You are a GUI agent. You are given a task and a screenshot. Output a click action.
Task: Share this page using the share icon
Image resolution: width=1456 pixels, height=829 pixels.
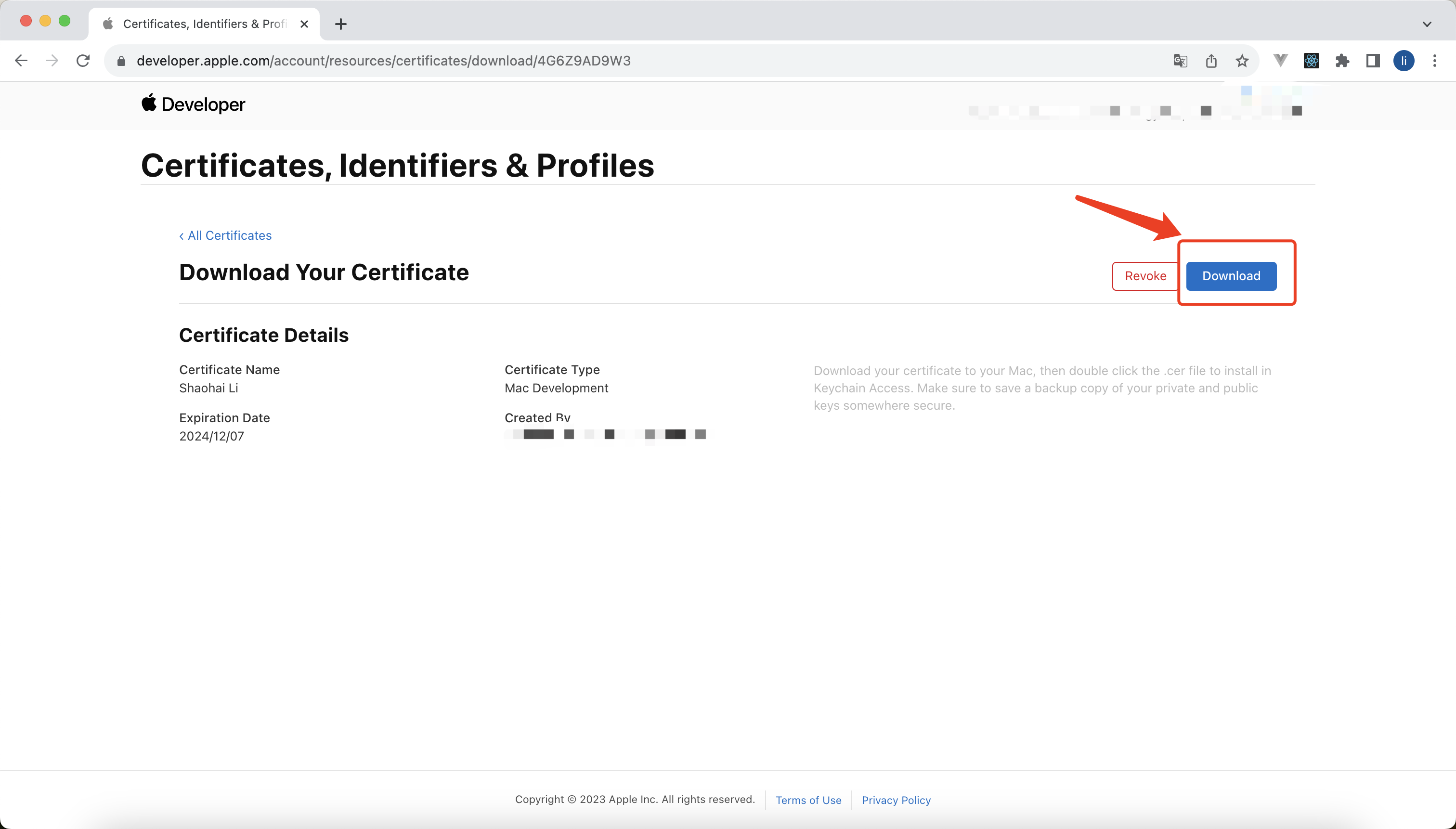coord(1211,61)
